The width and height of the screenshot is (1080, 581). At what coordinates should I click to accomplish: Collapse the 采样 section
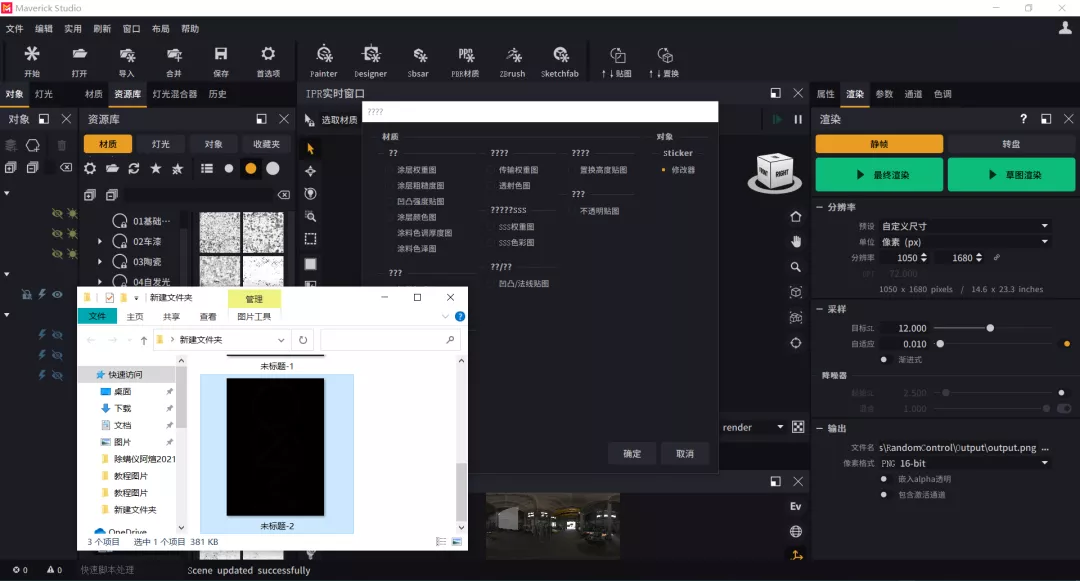coord(820,309)
